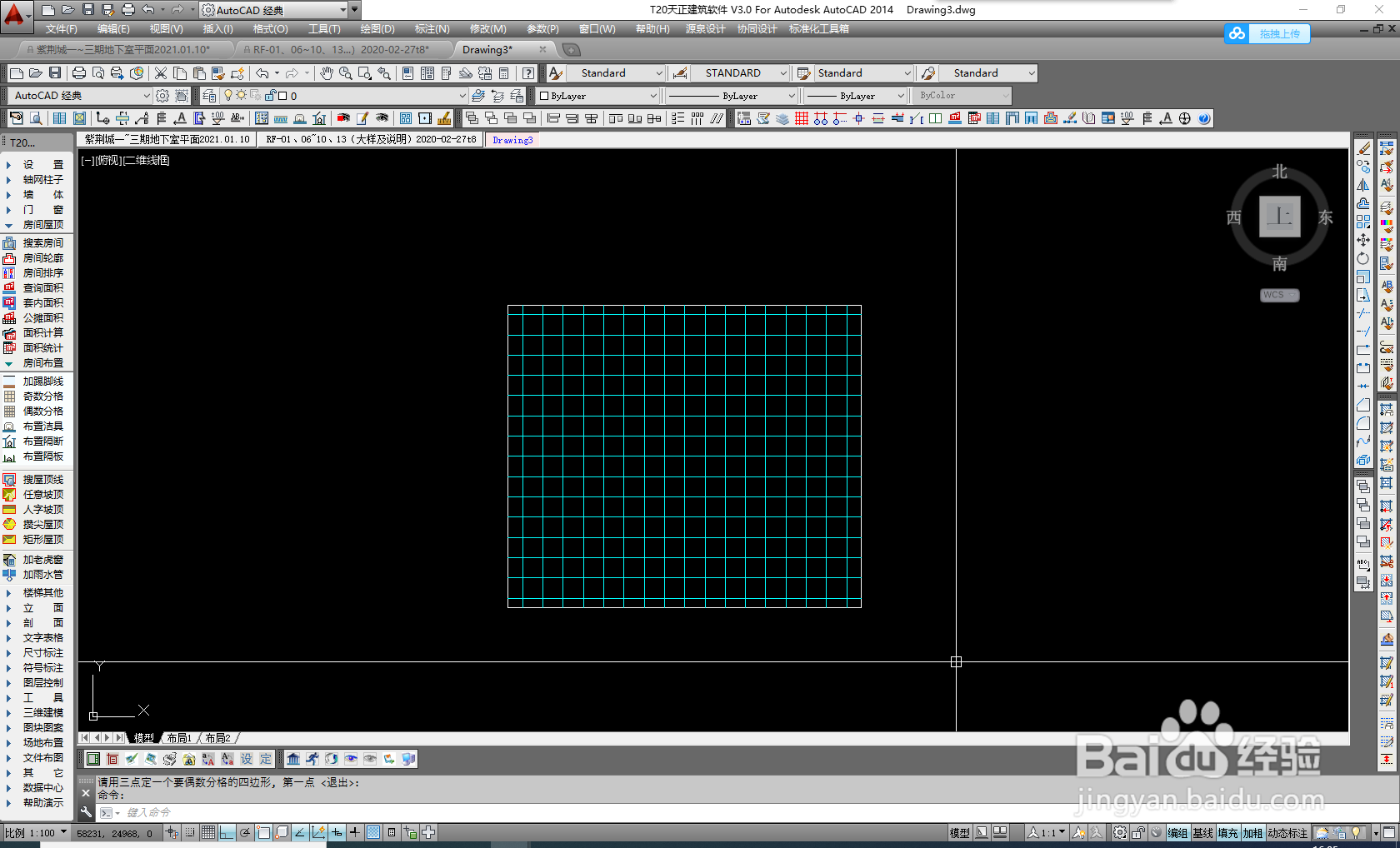Click the 北 compass direction on view cube
This screenshot has width=1400, height=848.
pos(1279,172)
